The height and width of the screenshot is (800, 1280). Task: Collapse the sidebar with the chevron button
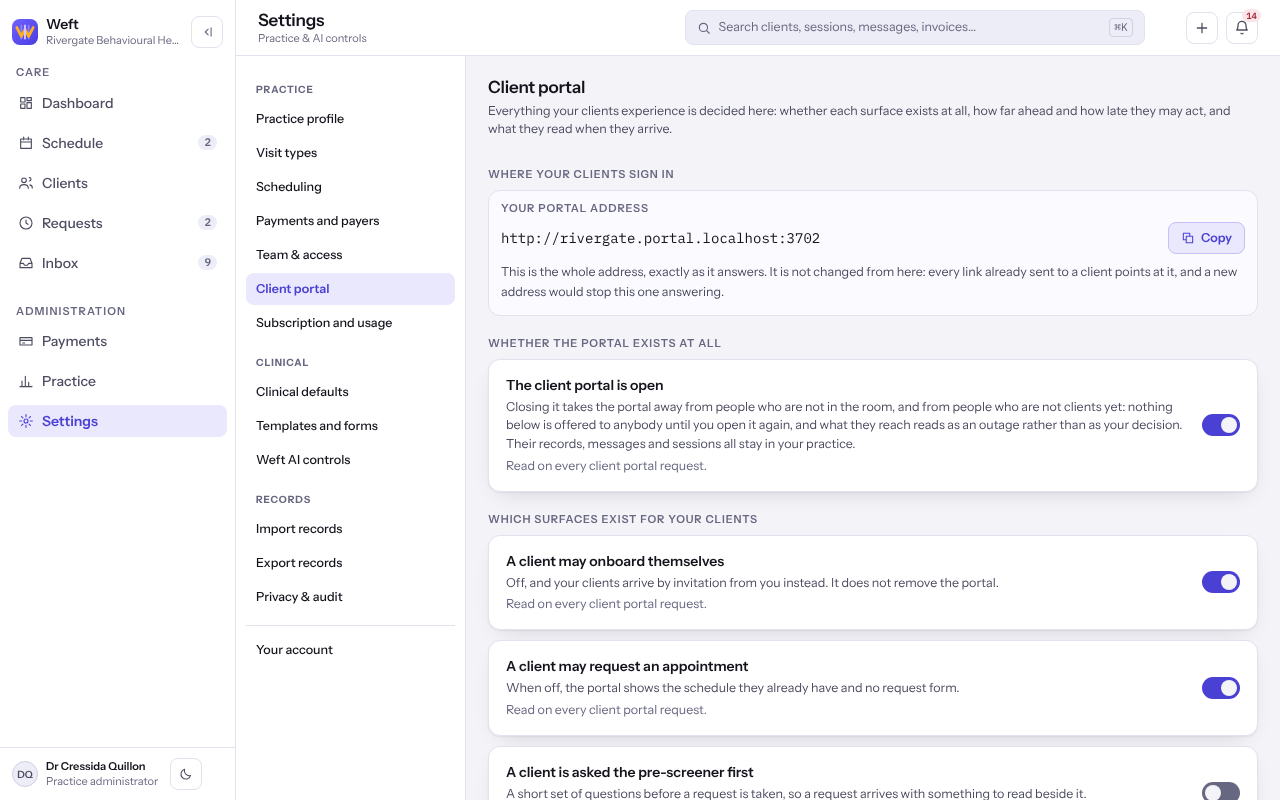pyautogui.click(x=207, y=32)
